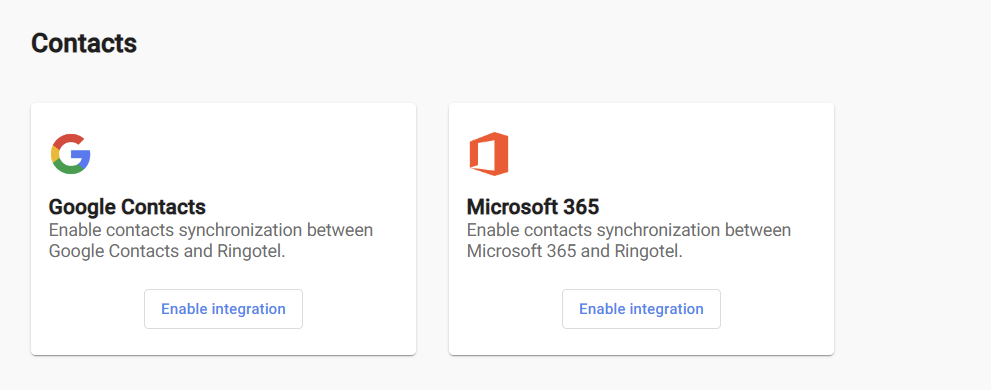The height and width of the screenshot is (390, 991).
Task: Click the orange Microsoft Office logo
Action: (489, 154)
